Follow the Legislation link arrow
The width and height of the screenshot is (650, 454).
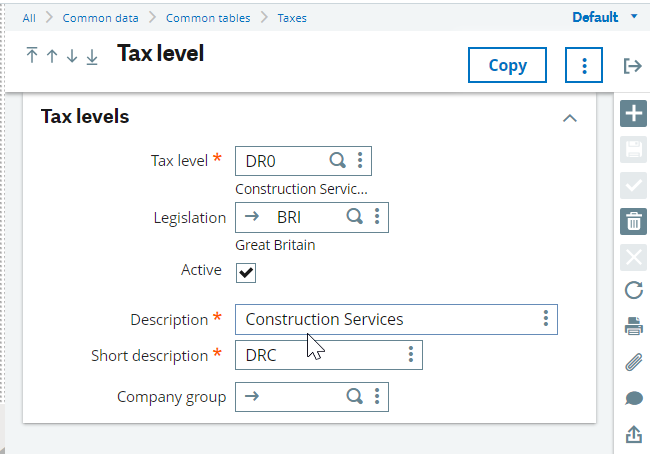click(252, 216)
